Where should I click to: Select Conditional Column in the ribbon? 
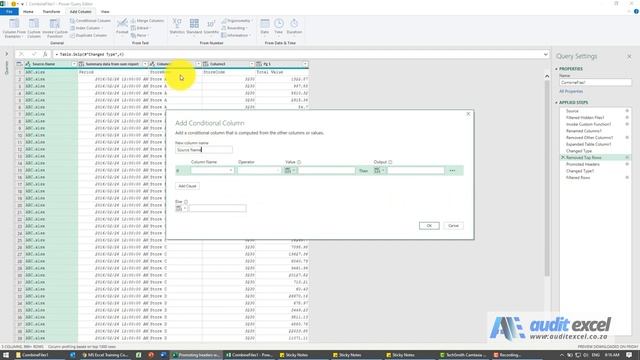click(x=90, y=21)
